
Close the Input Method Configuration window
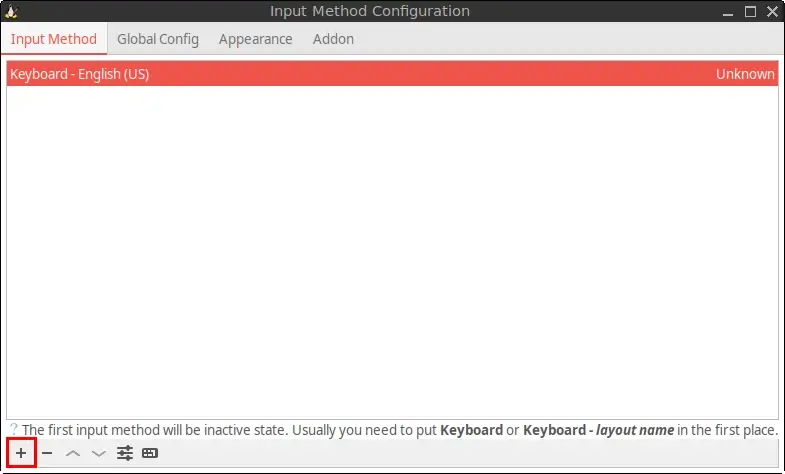coord(772,12)
